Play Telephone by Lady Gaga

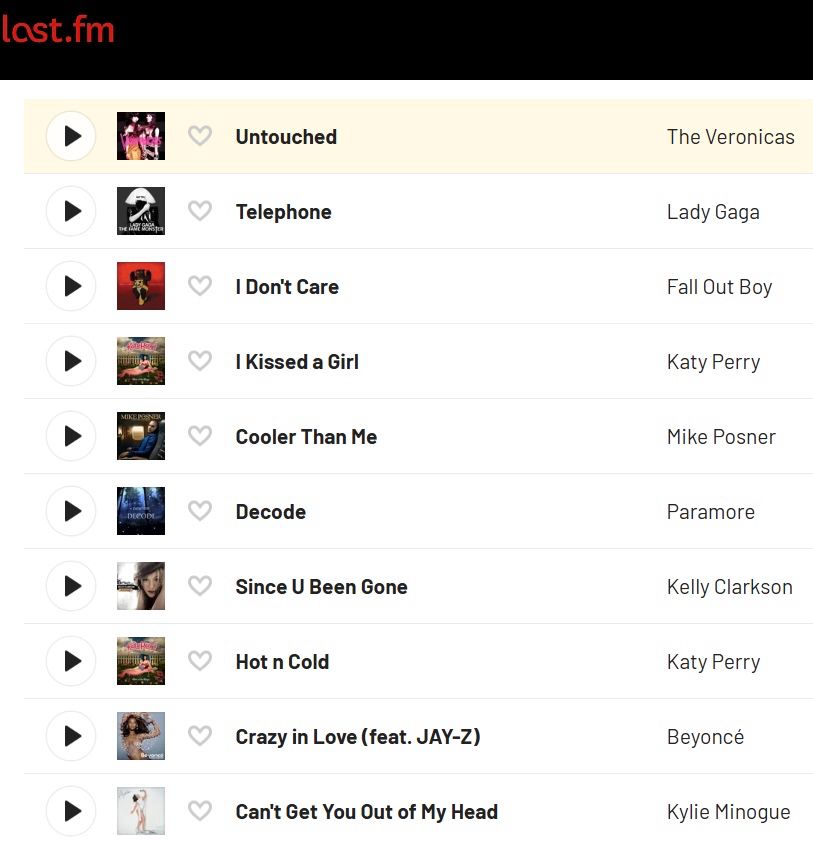click(71, 211)
